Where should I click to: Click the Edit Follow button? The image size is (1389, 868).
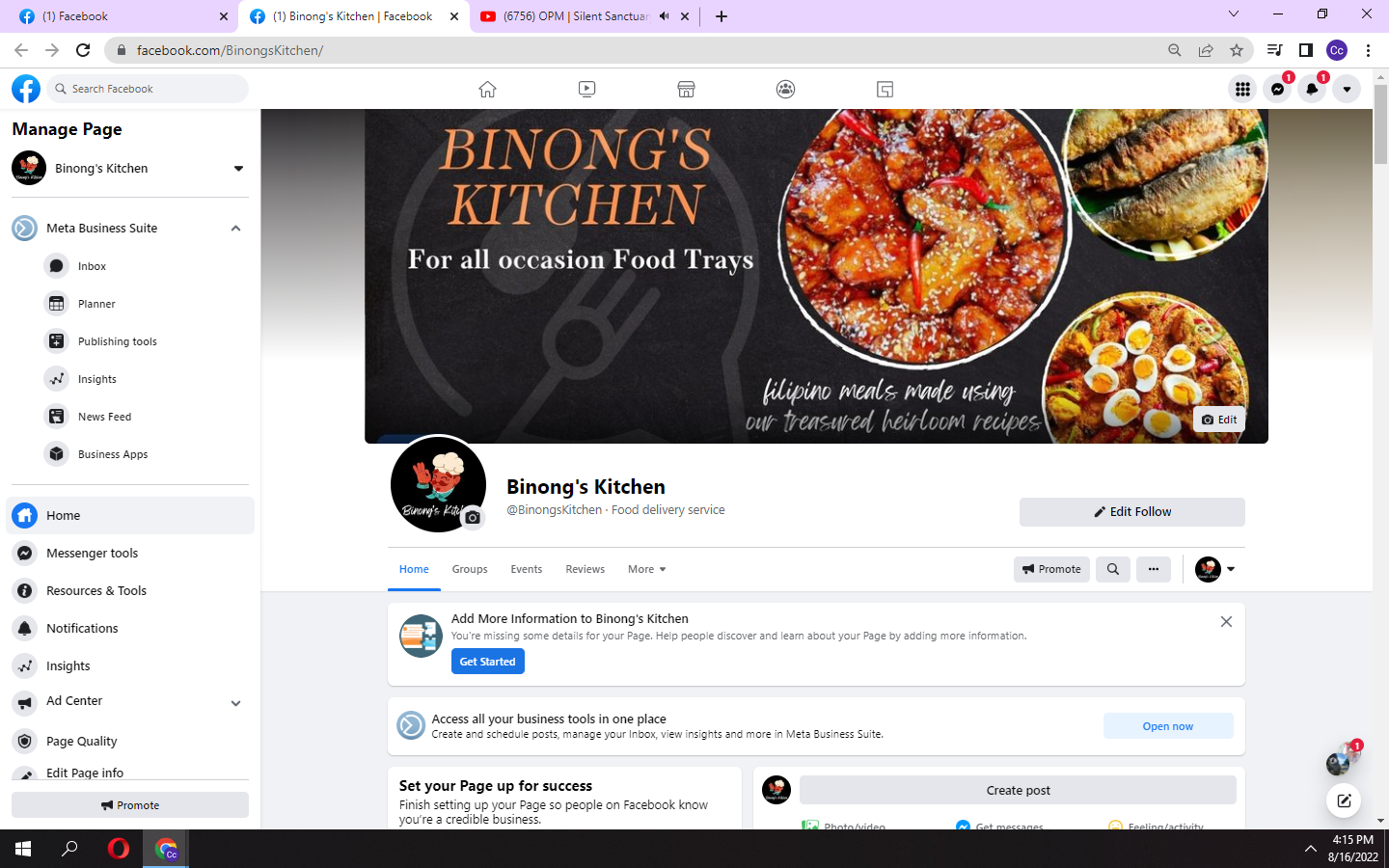1132,512
